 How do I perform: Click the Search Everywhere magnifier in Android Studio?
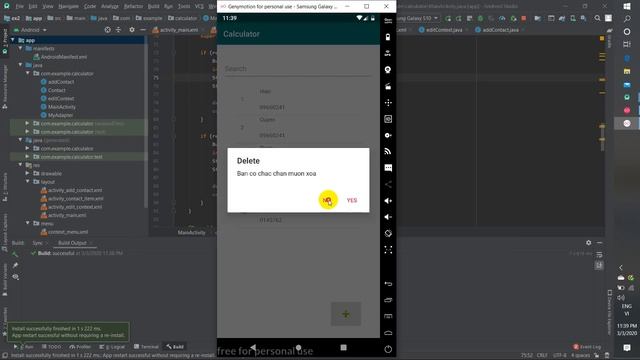[597, 18]
